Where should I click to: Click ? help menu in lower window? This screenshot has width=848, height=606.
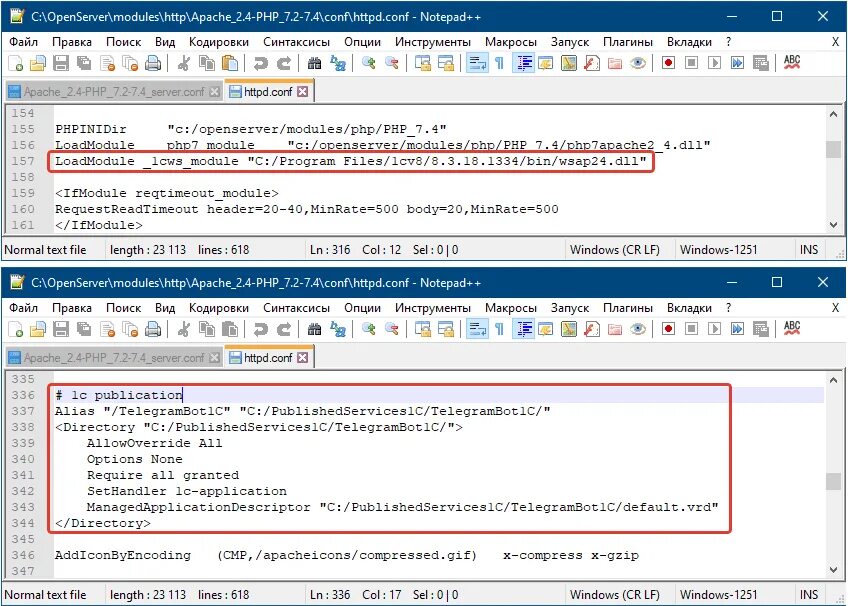coord(728,308)
